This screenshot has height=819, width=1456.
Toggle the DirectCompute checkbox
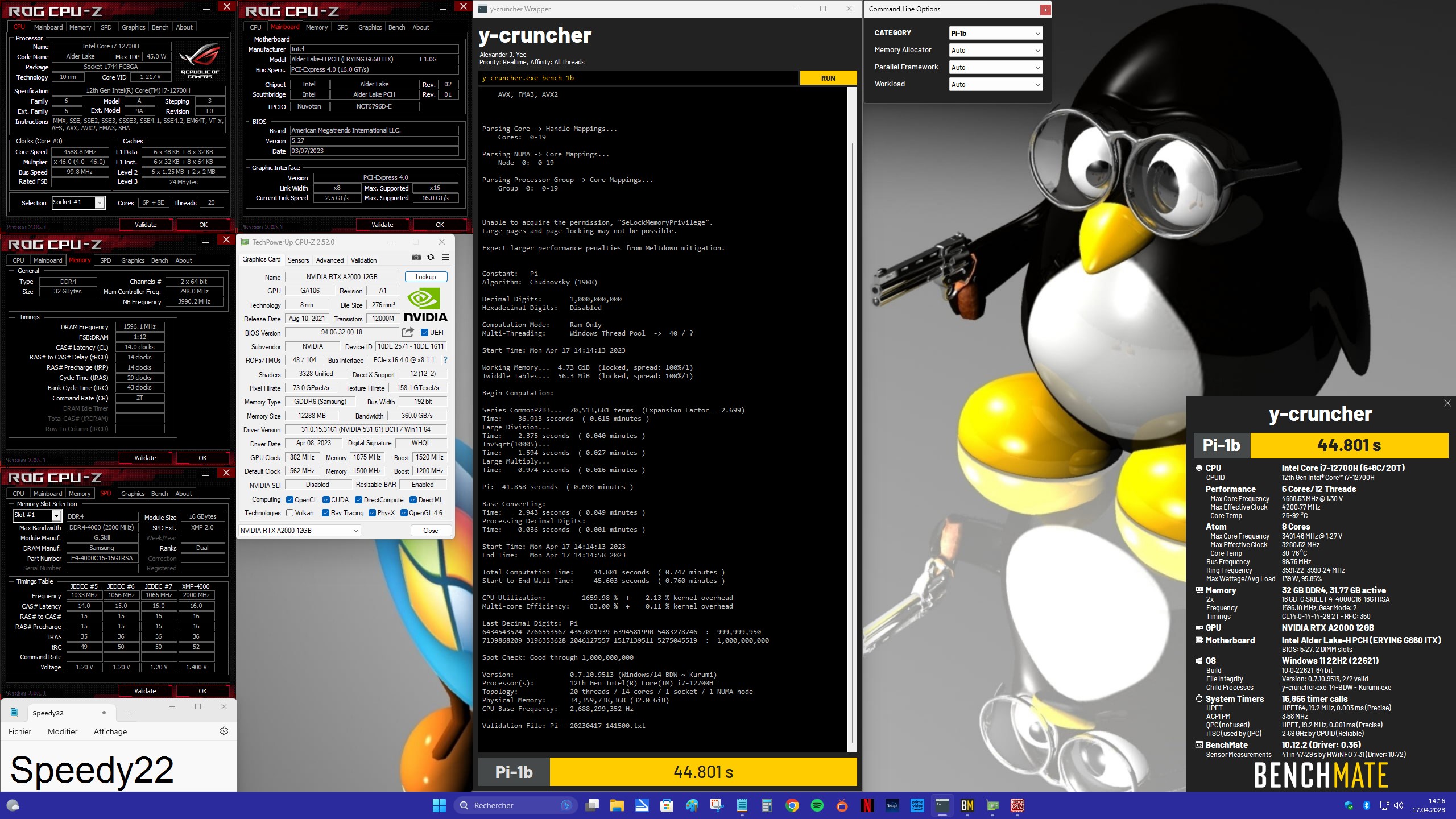(x=358, y=500)
